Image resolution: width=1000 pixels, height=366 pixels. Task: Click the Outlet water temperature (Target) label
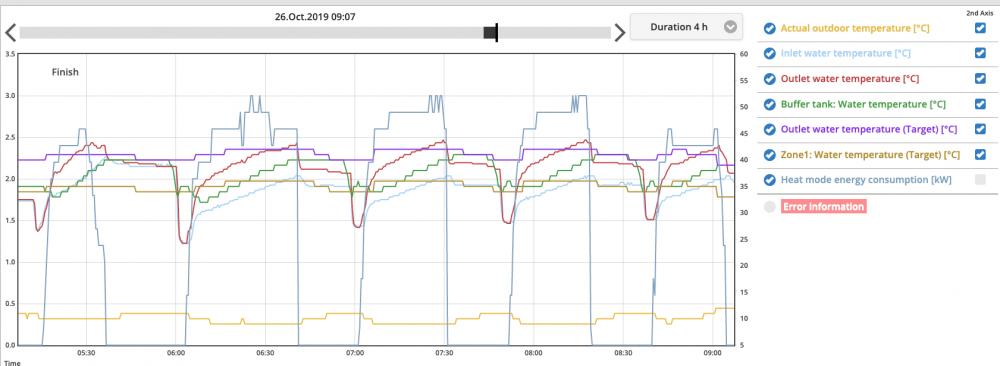[x=869, y=129]
